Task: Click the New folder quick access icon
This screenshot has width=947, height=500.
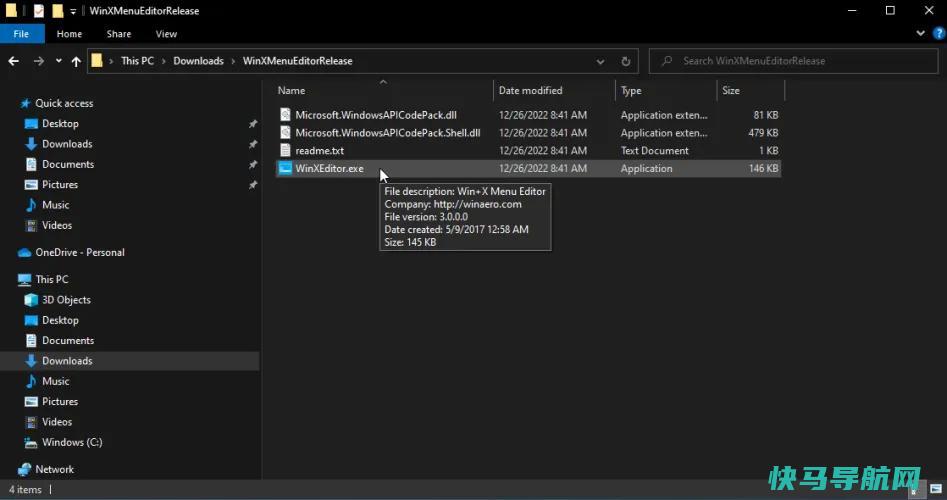Action: pyautogui.click(x=57, y=11)
